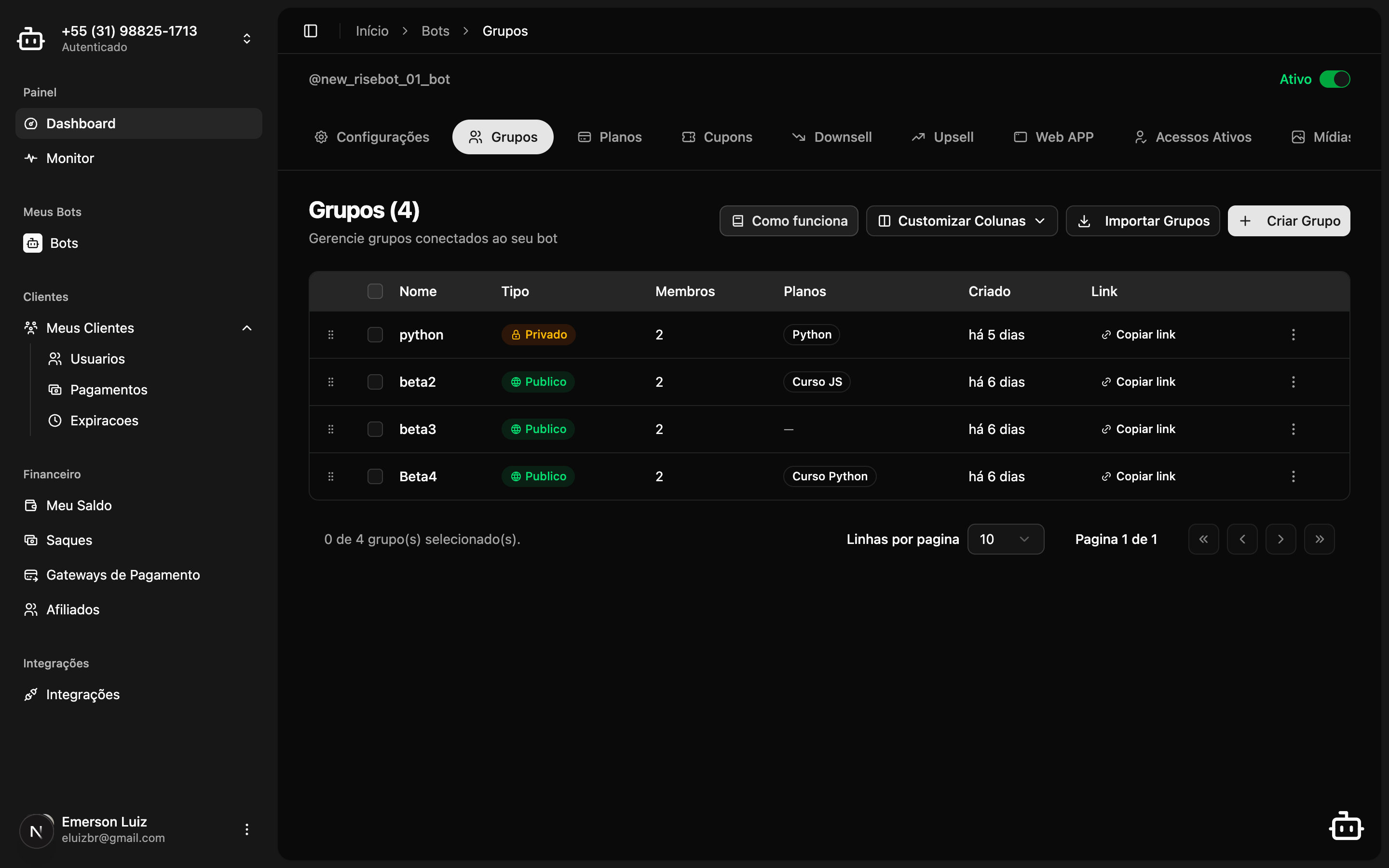The image size is (1389, 868).
Task: Go to Bots in the breadcrumb
Action: click(x=435, y=31)
